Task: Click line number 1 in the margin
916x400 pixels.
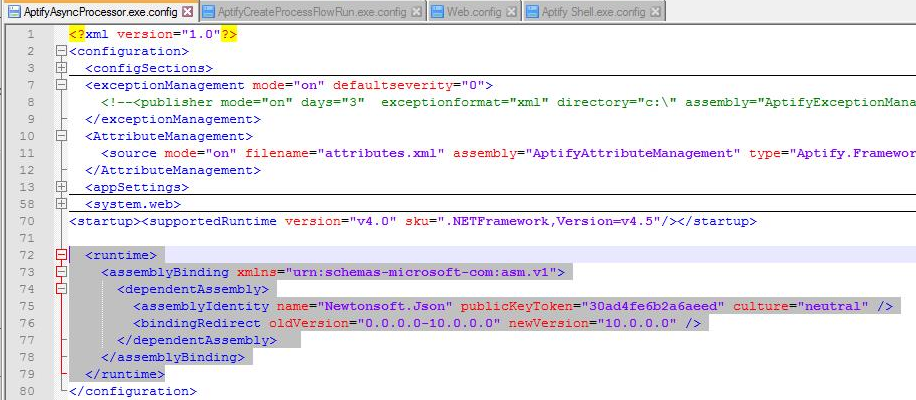Action: tap(30, 34)
